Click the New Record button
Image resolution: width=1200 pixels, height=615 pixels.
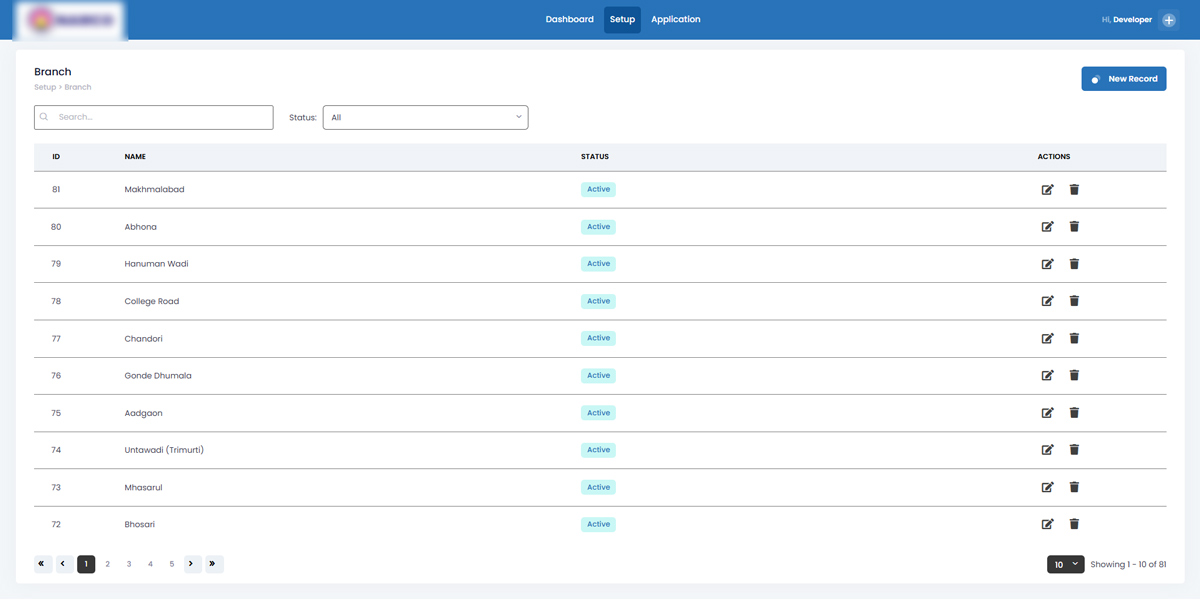pyautogui.click(x=1124, y=79)
